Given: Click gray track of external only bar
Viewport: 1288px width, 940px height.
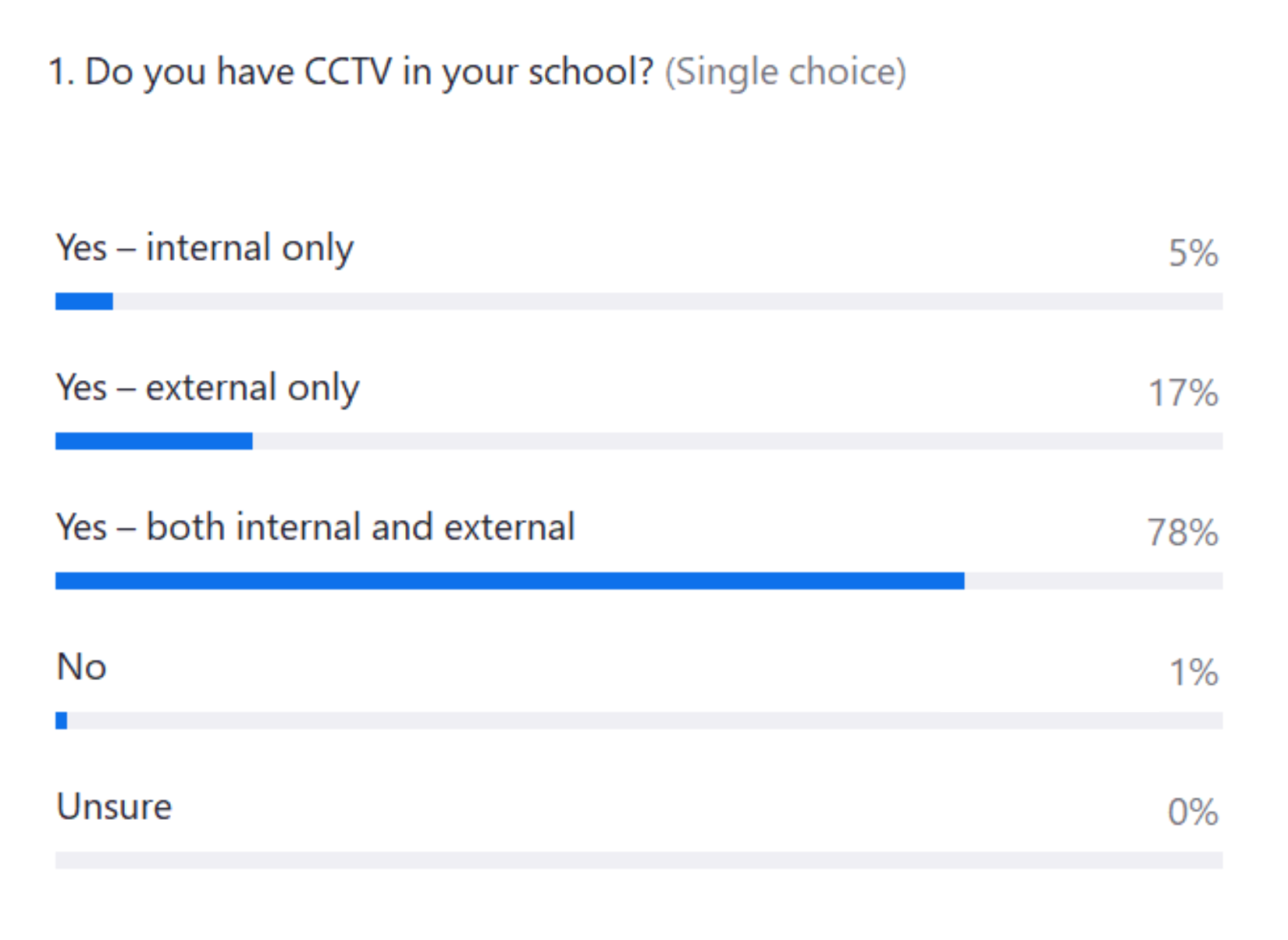Looking at the screenshot, I should (738, 441).
